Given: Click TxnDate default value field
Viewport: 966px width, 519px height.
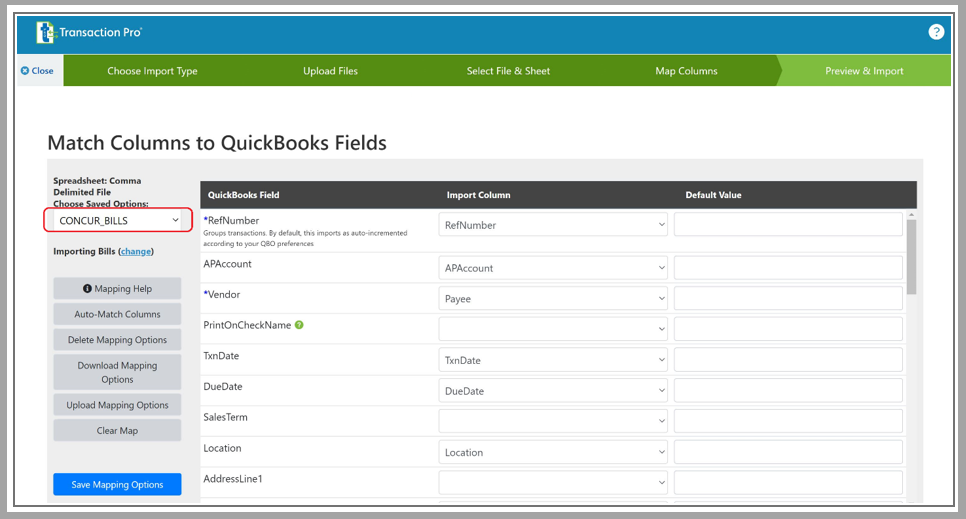Looking at the screenshot, I should pos(788,360).
